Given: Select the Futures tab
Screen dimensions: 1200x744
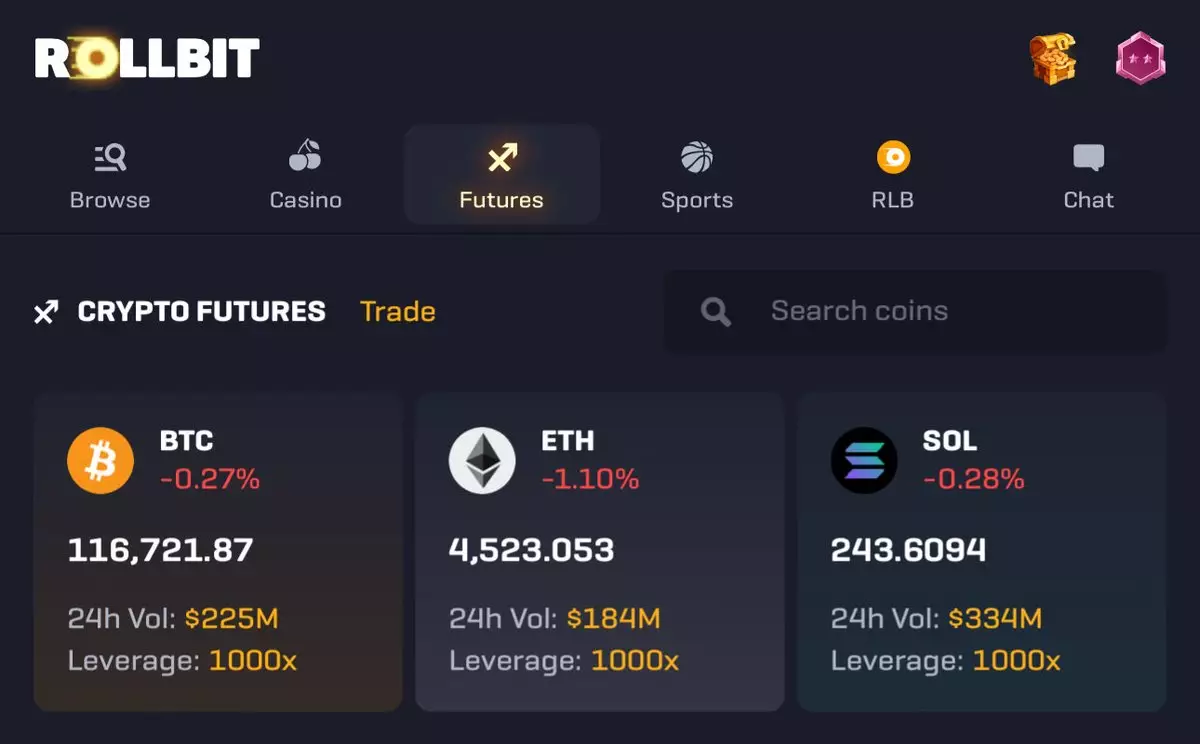Looking at the screenshot, I should 502,175.
